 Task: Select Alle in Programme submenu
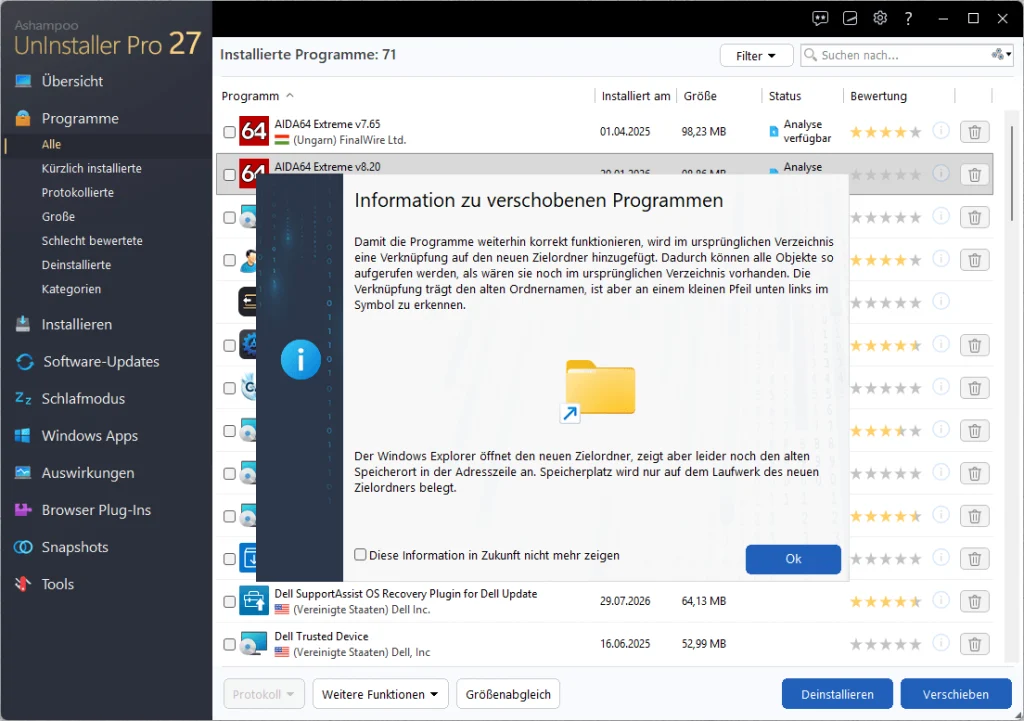(x=52, y=144)
